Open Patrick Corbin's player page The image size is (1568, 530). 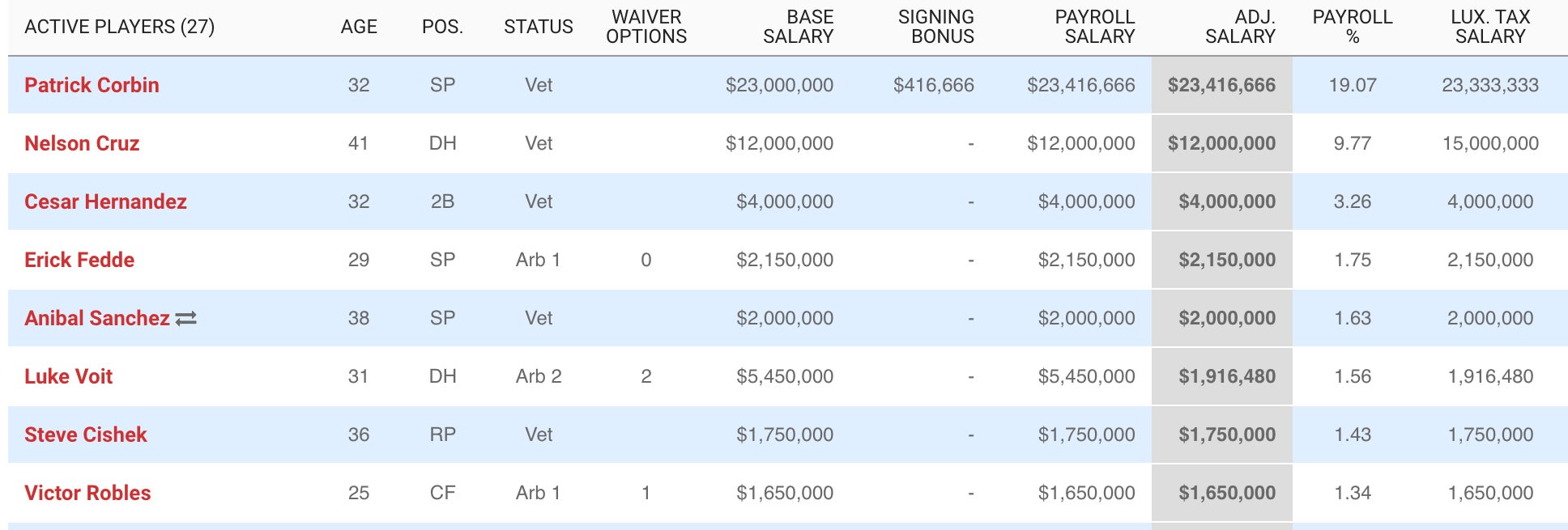coord(92,85)
